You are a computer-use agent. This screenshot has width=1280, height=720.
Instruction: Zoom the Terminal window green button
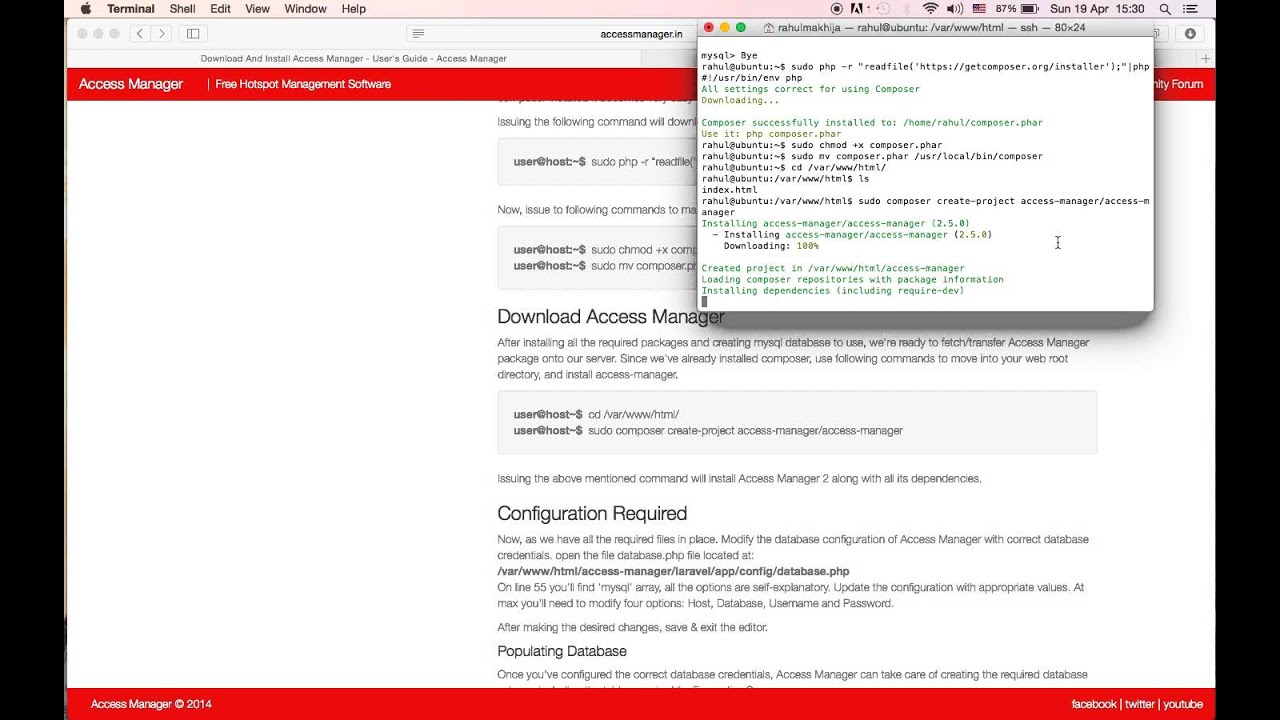[x=741, y=28]
